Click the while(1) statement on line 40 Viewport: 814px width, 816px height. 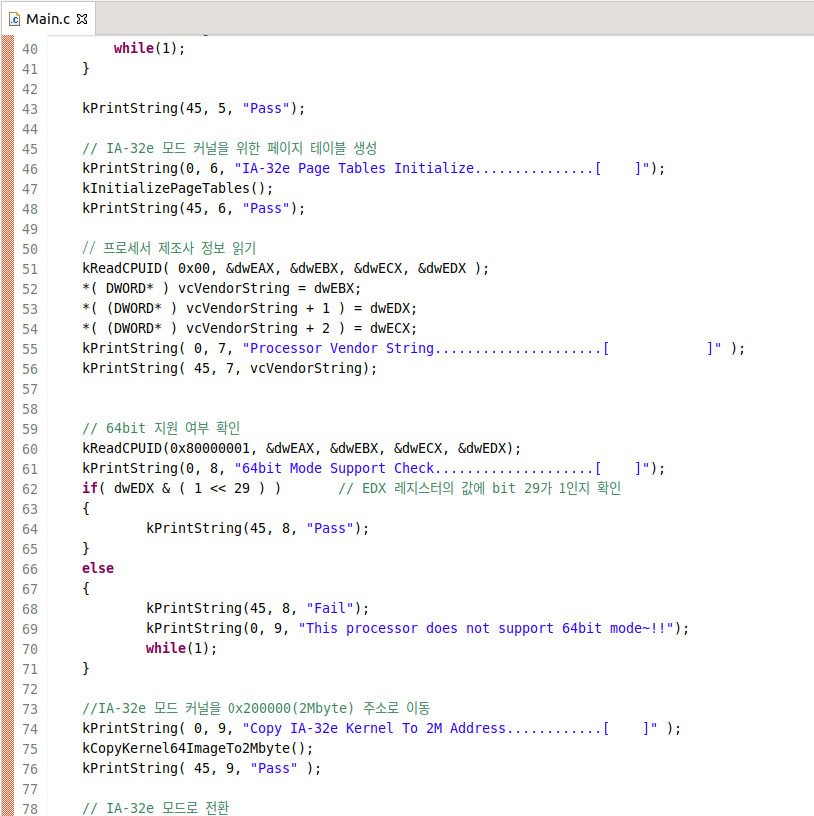coord(149,48)
